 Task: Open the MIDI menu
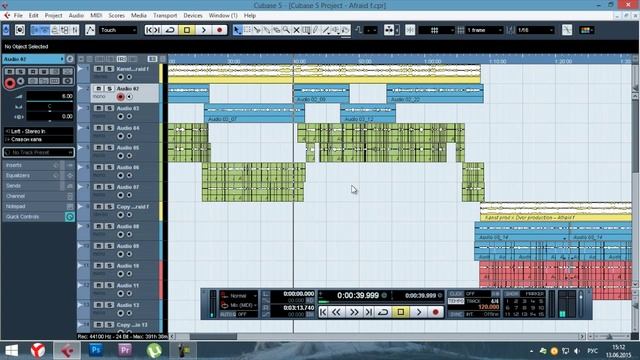pyautogui.click(x=96, y=16)
